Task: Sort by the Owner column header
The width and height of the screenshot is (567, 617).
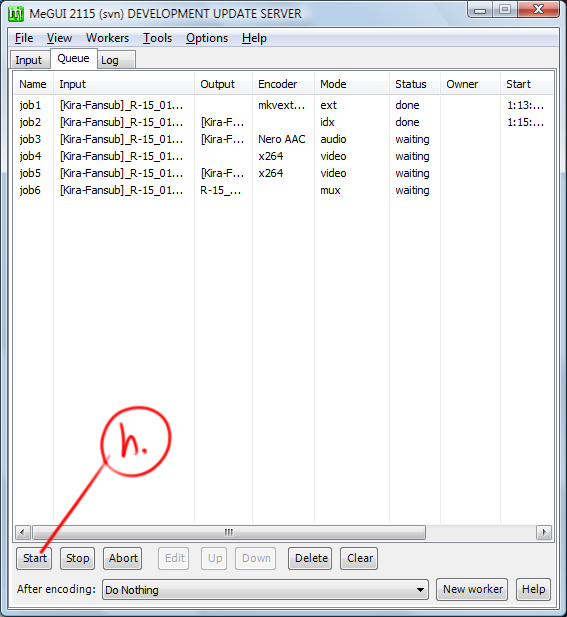Action: [470, 84]
